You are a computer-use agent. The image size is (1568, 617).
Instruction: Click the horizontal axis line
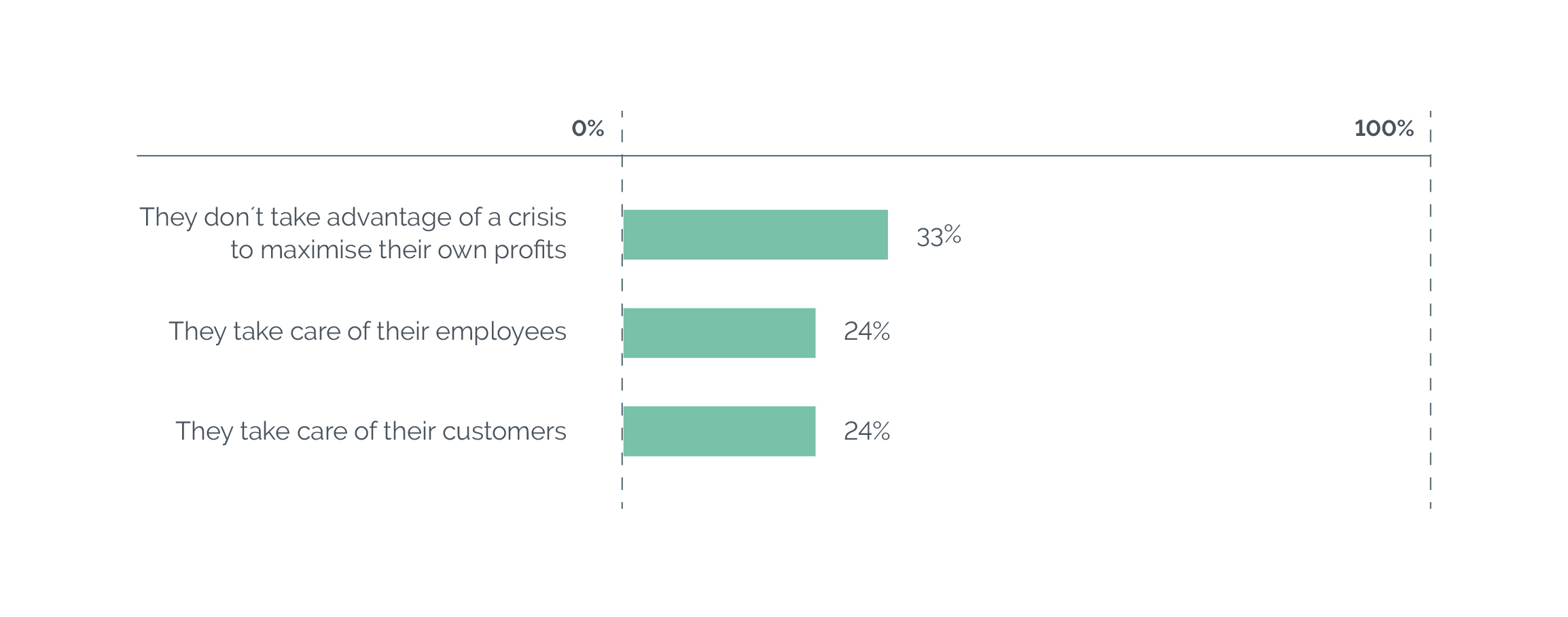click(784, 156)
